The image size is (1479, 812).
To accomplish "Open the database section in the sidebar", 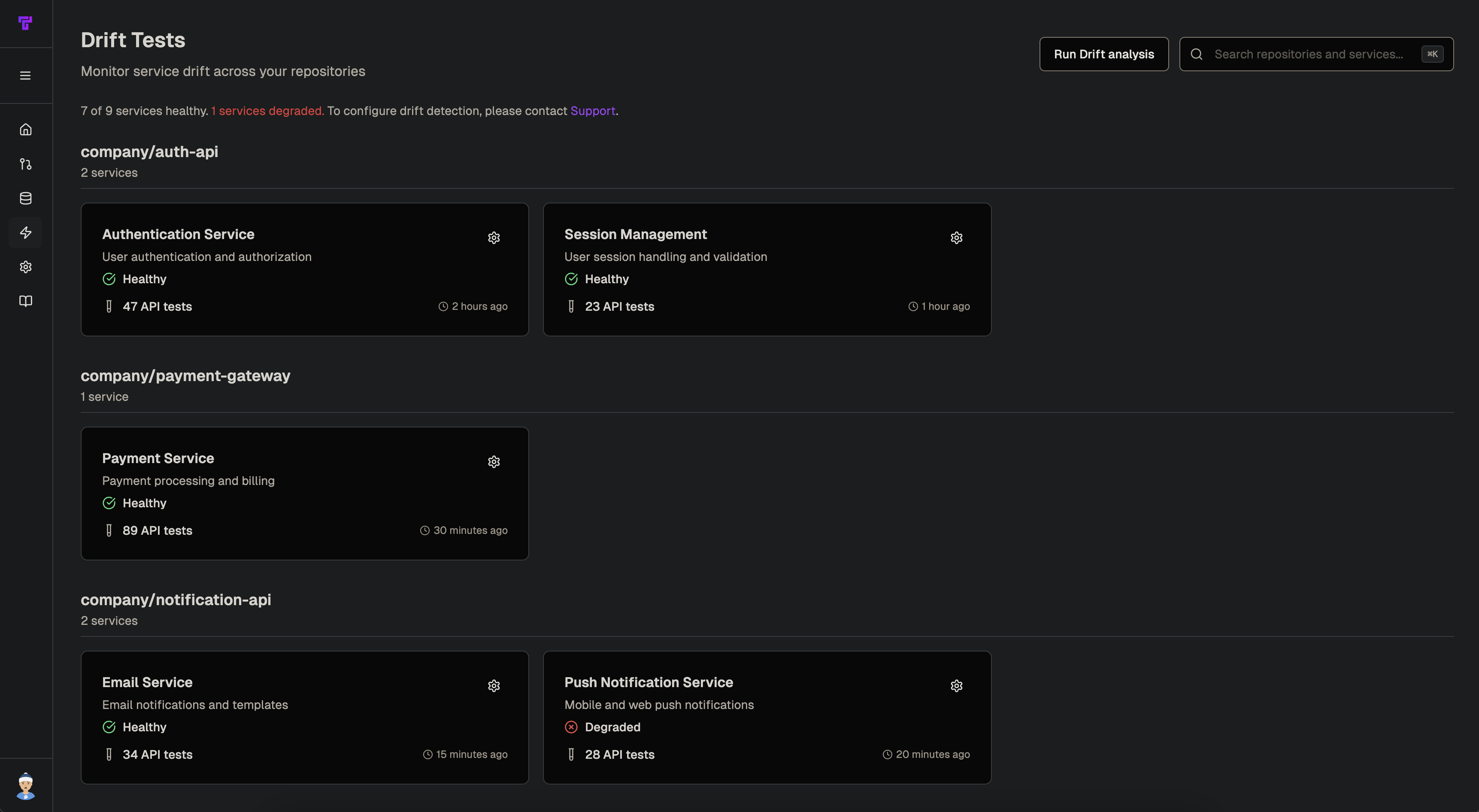I will (26, 198).
